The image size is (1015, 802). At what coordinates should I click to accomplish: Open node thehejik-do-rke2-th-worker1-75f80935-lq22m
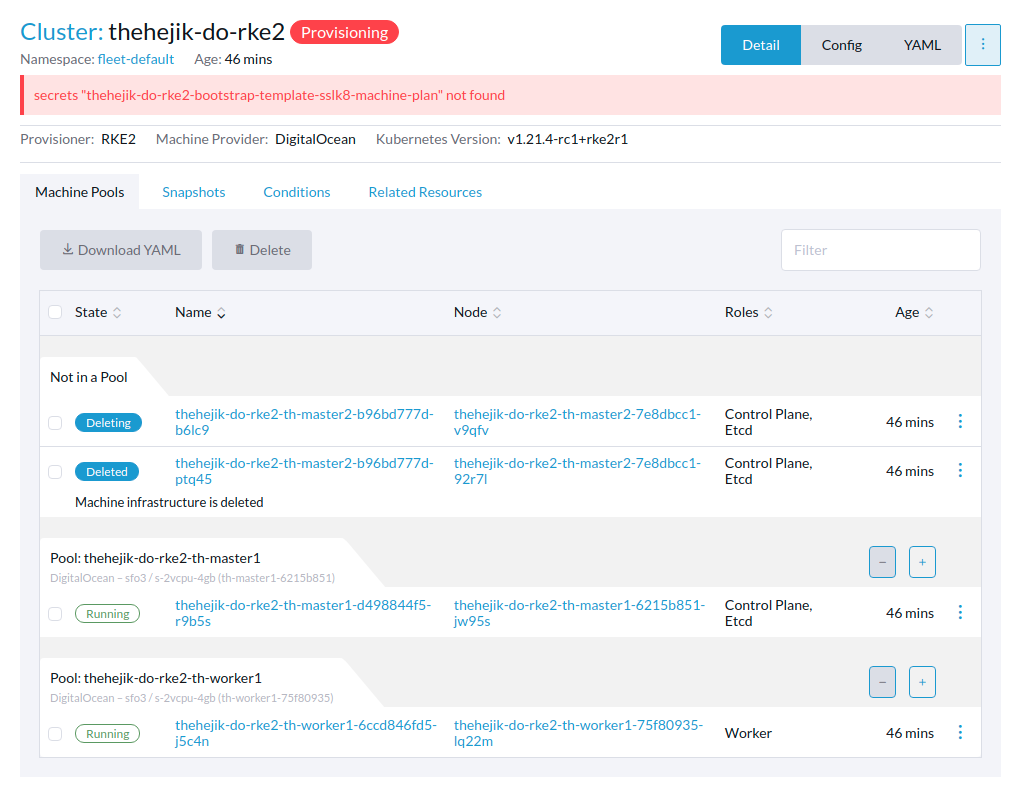[x=578, y=733]
